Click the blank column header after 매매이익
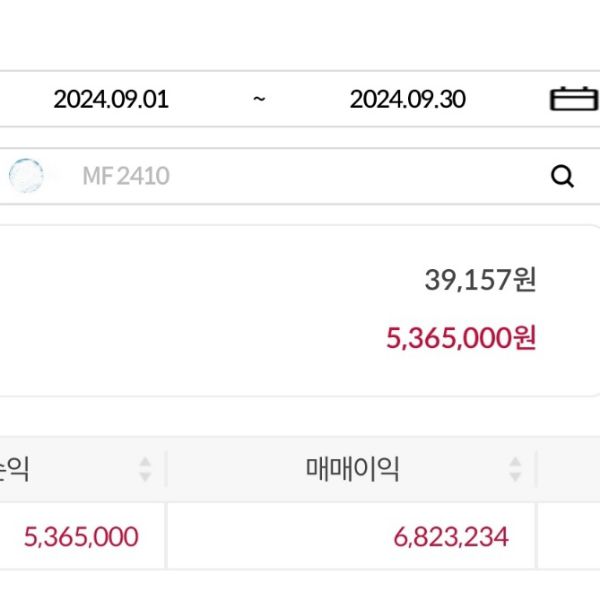The height and width of the screenshot is (600, 600). pyautogui.click(x=569, y=469)
